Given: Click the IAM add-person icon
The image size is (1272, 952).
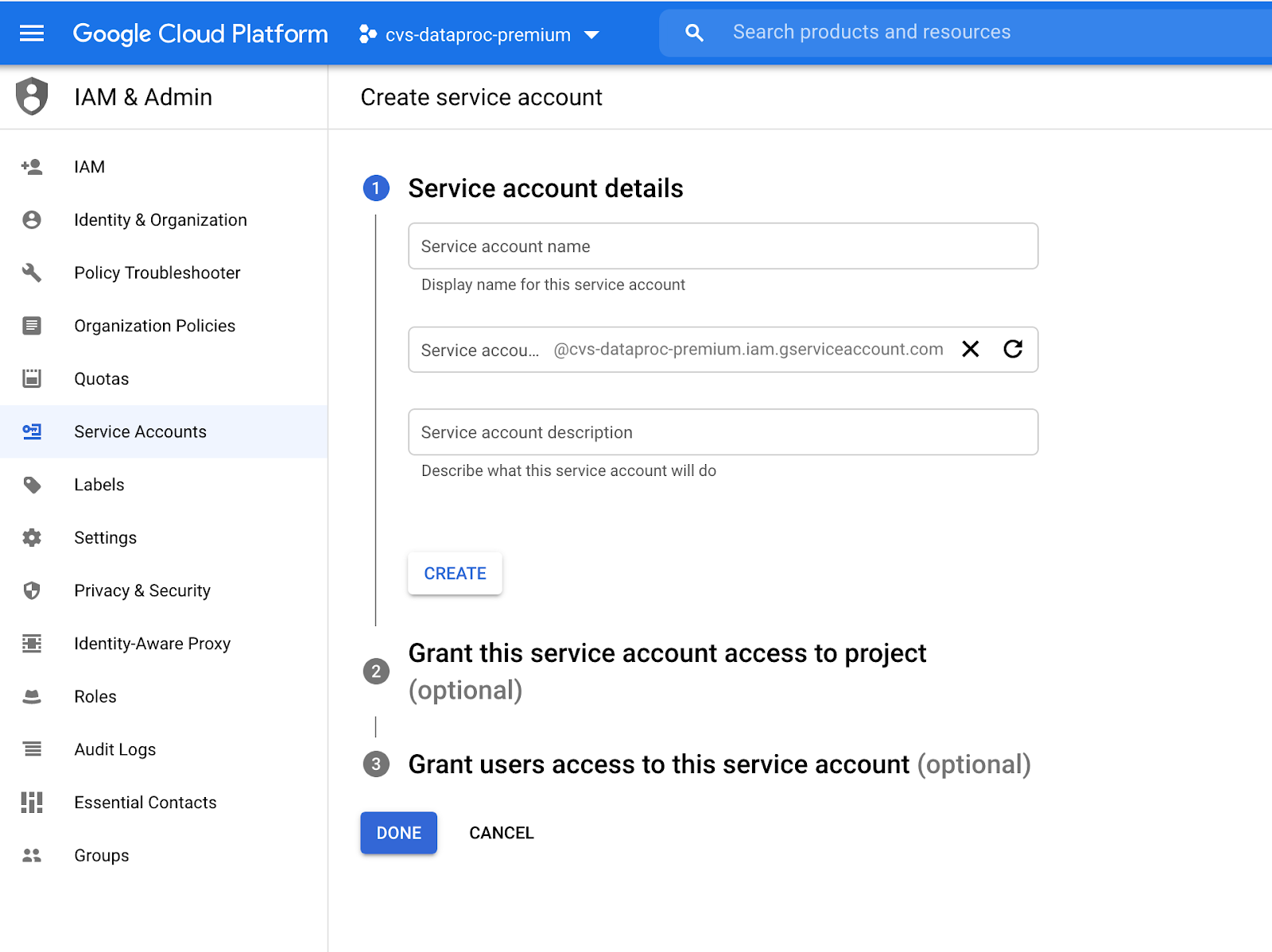Looking at the screenshot, I should point(32,167).
